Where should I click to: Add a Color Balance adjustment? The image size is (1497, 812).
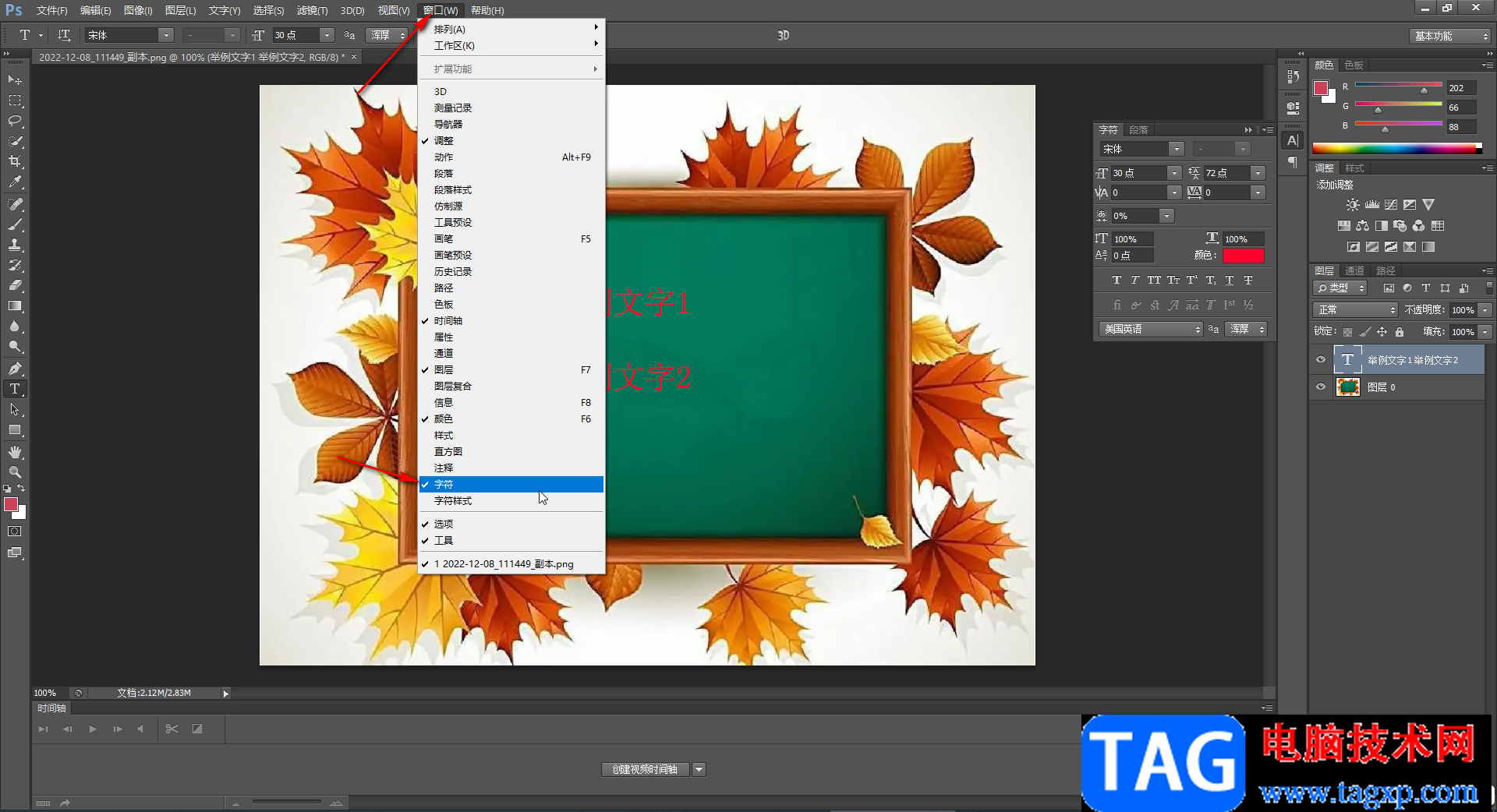click(1362, 226)
